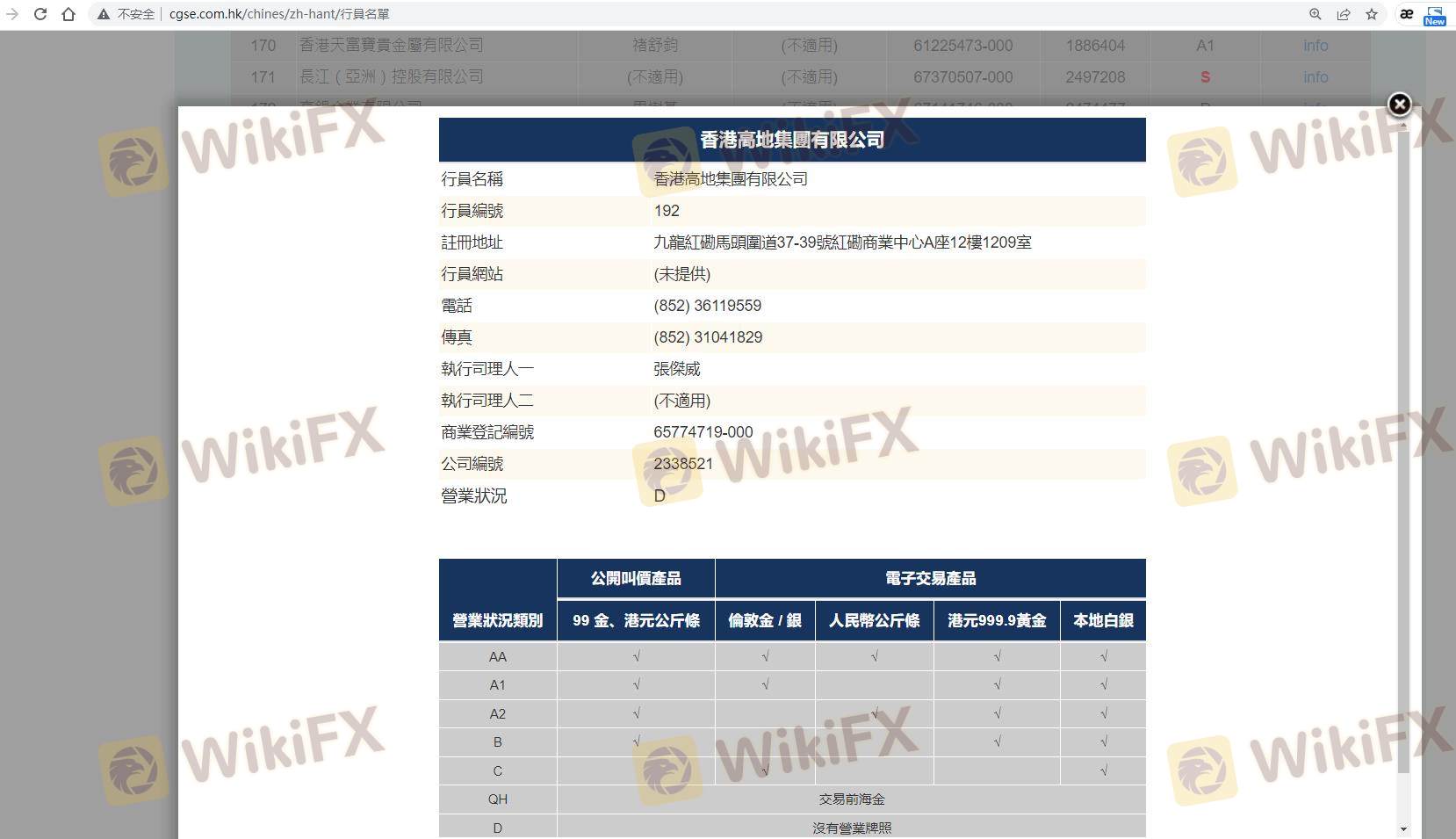Click the browser forward arrow

[x=12, y=14]
